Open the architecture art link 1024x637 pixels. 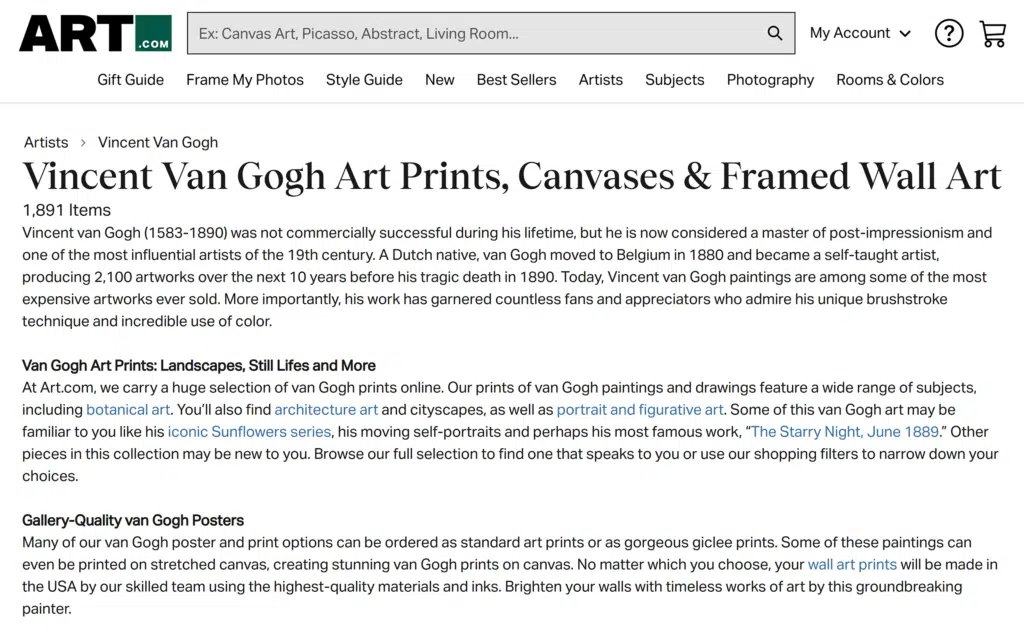click(x=326, y=410)
